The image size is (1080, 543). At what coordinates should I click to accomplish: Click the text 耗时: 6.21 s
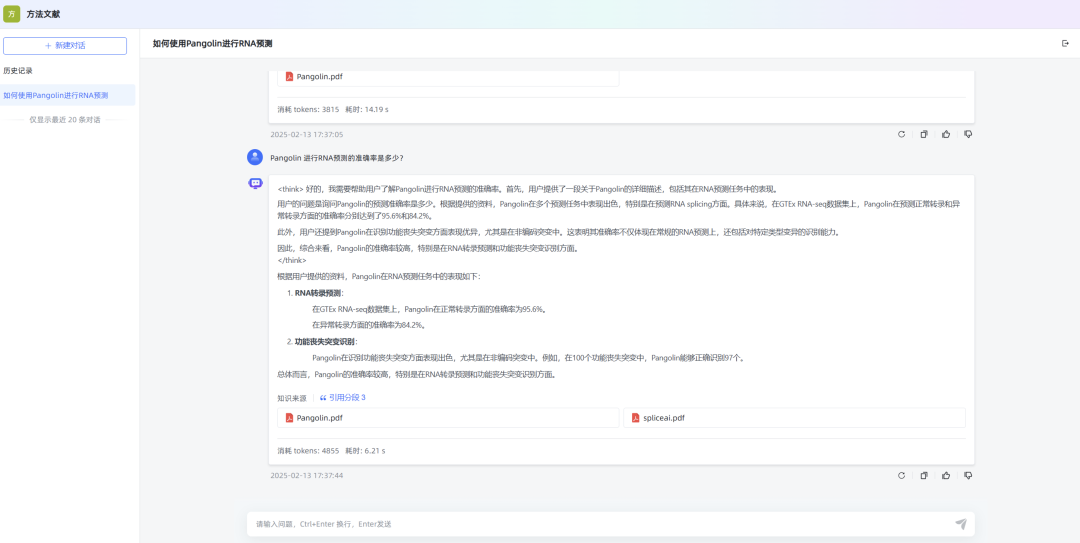365,451
